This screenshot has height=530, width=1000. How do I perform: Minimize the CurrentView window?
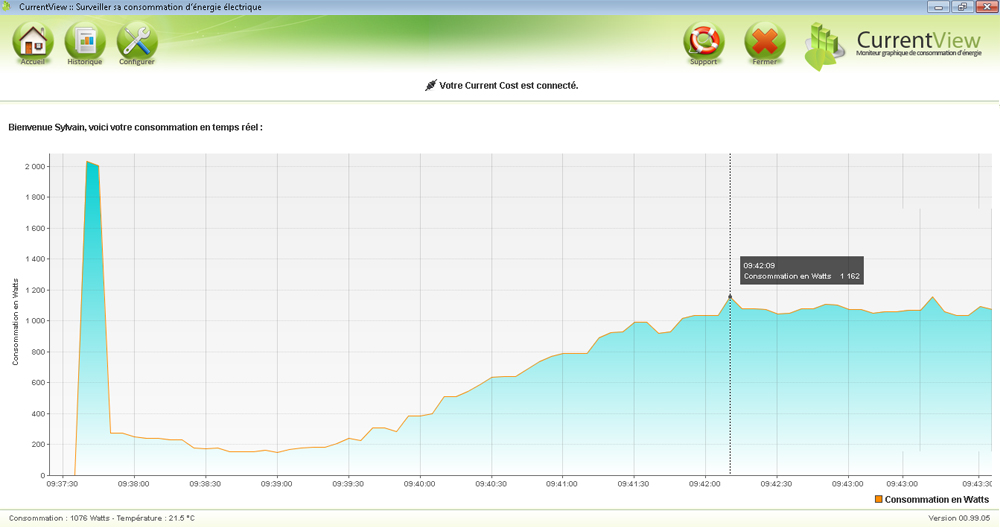click(938, 7)
